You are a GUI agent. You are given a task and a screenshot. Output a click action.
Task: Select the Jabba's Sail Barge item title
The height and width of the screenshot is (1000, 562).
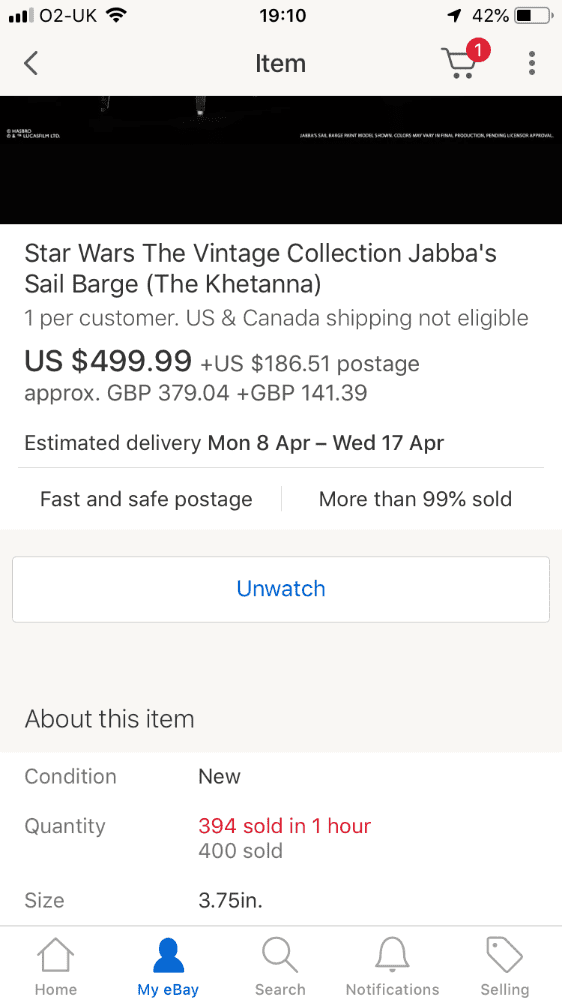click(260, 268)
